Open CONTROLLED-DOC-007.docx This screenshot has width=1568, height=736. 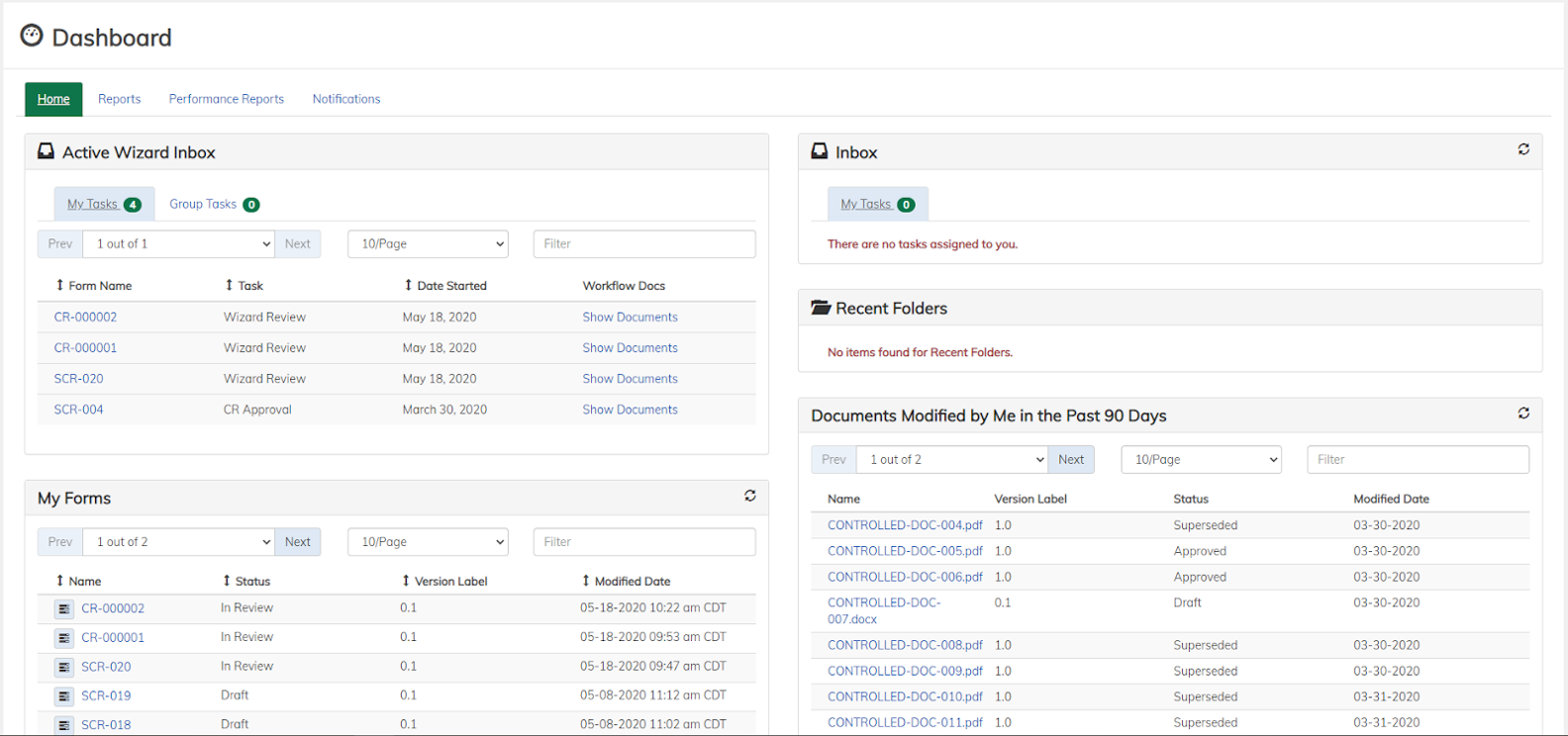(884, 610)
